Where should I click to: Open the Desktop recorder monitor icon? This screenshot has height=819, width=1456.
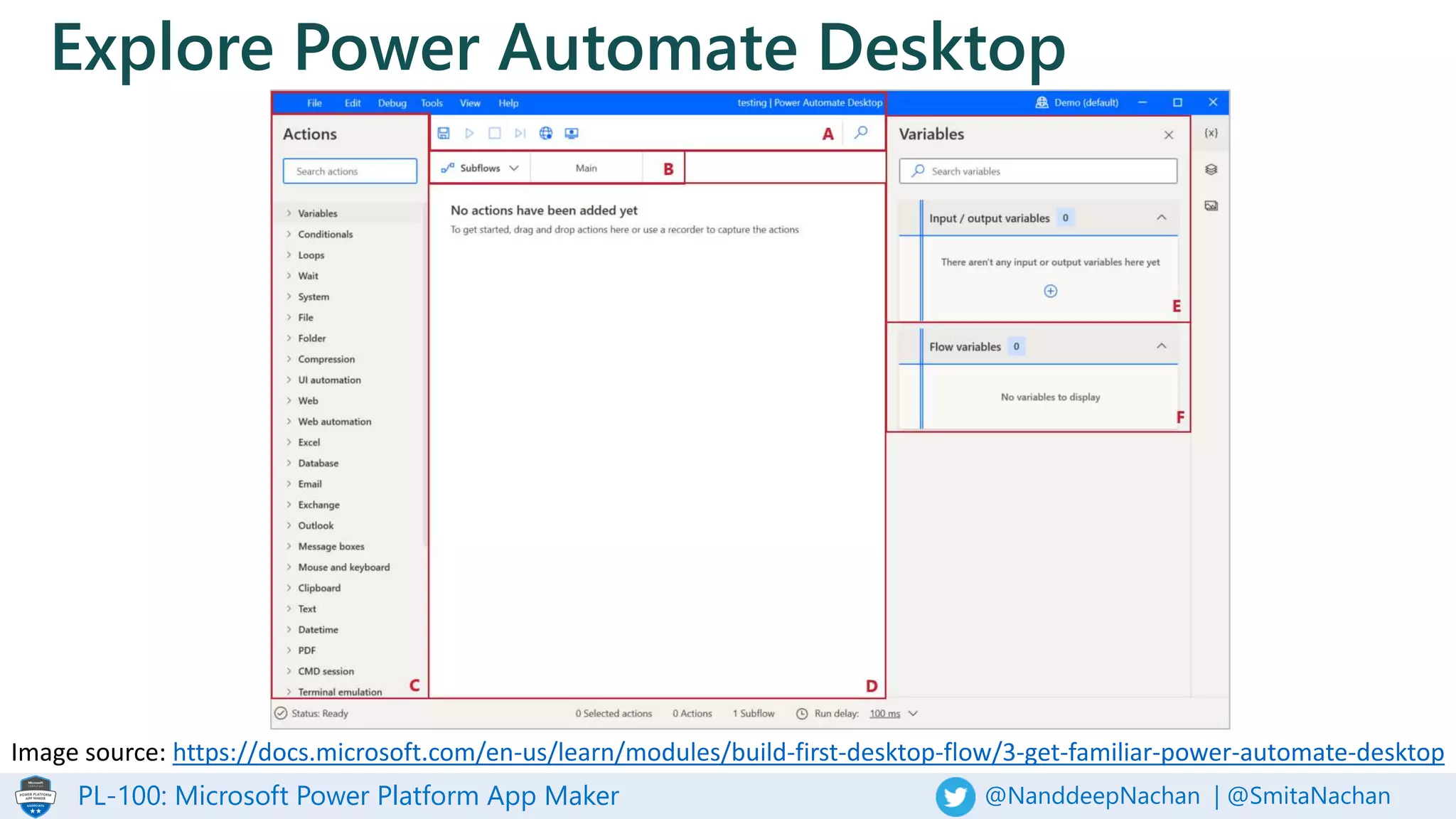pyautogui.click(x=572, y=133)
